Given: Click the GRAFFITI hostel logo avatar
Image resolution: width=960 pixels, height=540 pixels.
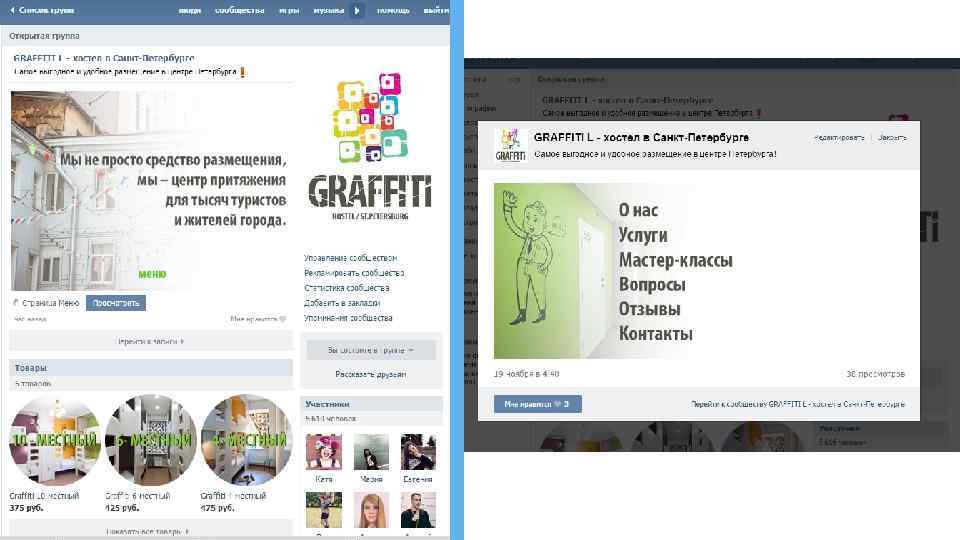Looking at the screenshot, I should click(370, 147).
